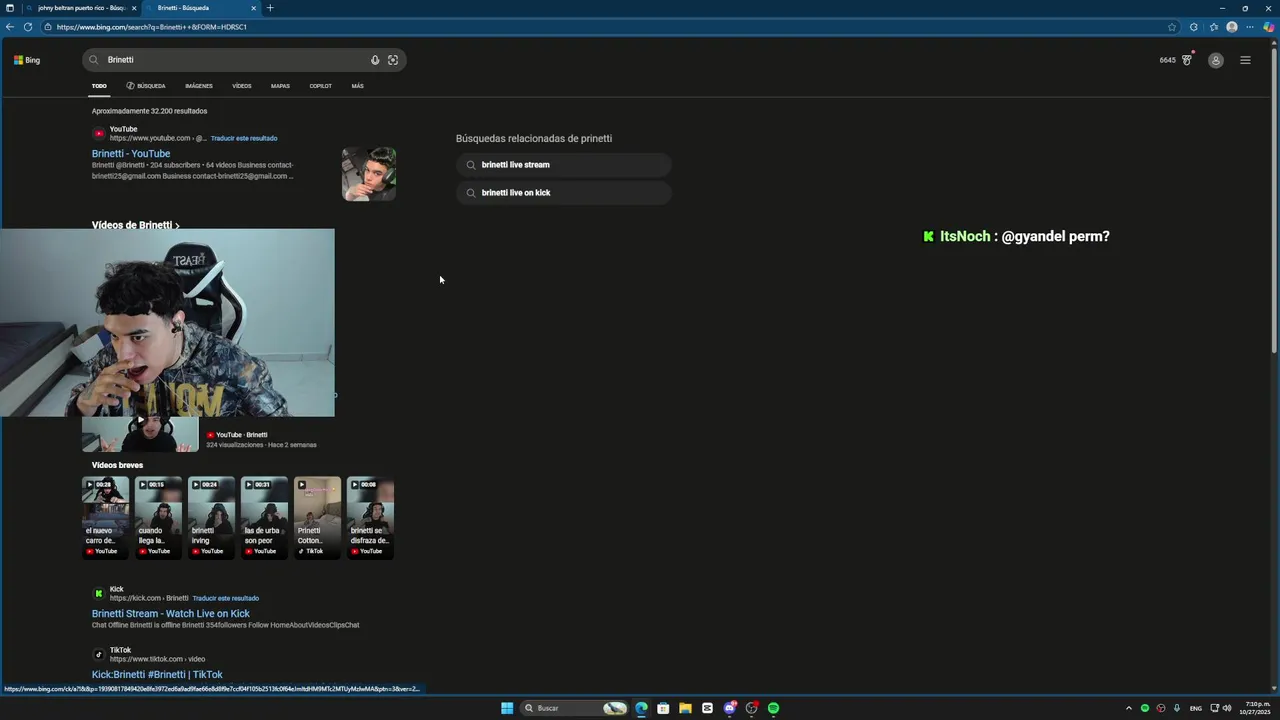Viewport: 1280px width, 720px height.
Task: Open the Favorites list icon
Action: [x=1214, y=27]
